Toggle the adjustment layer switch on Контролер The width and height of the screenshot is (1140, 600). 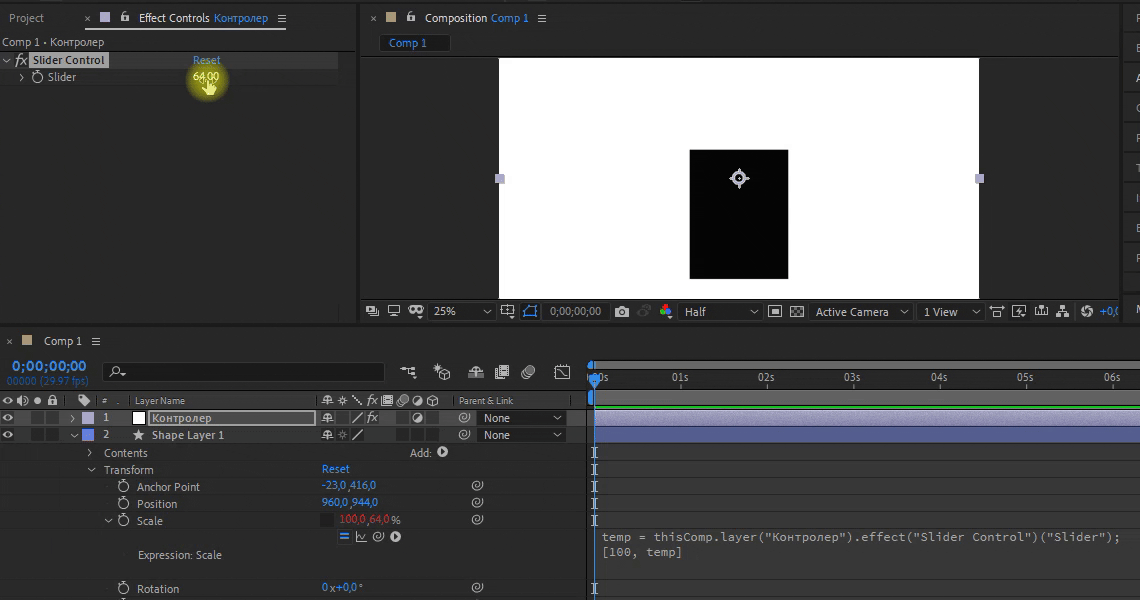(417, 418)
